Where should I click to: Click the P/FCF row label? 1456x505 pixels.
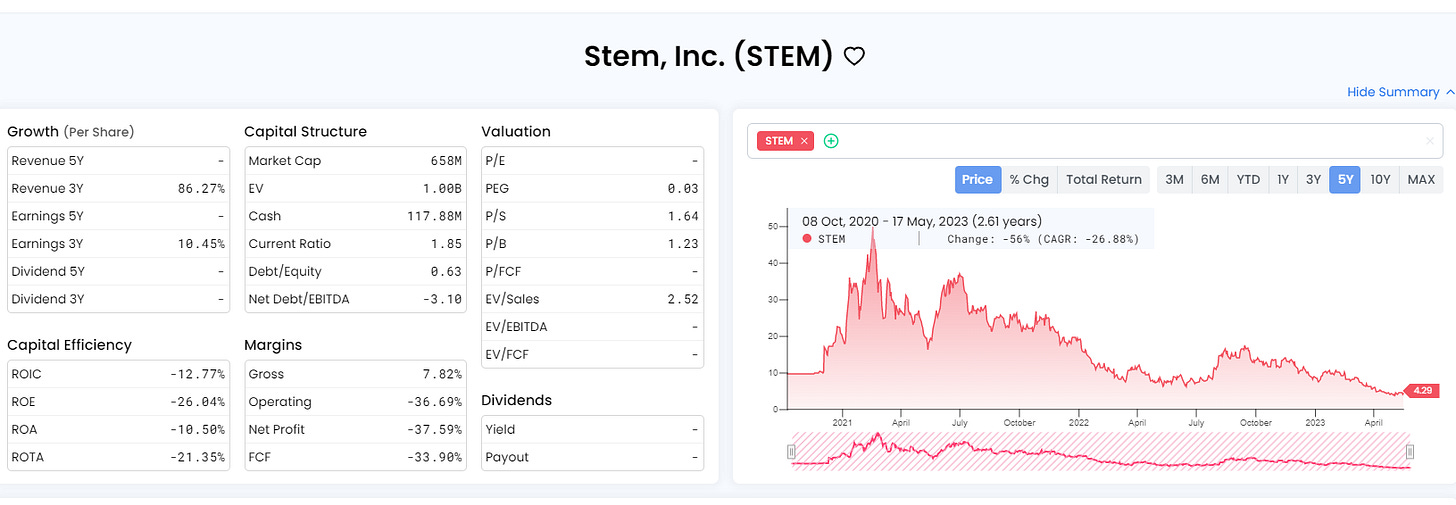(503, 271)
